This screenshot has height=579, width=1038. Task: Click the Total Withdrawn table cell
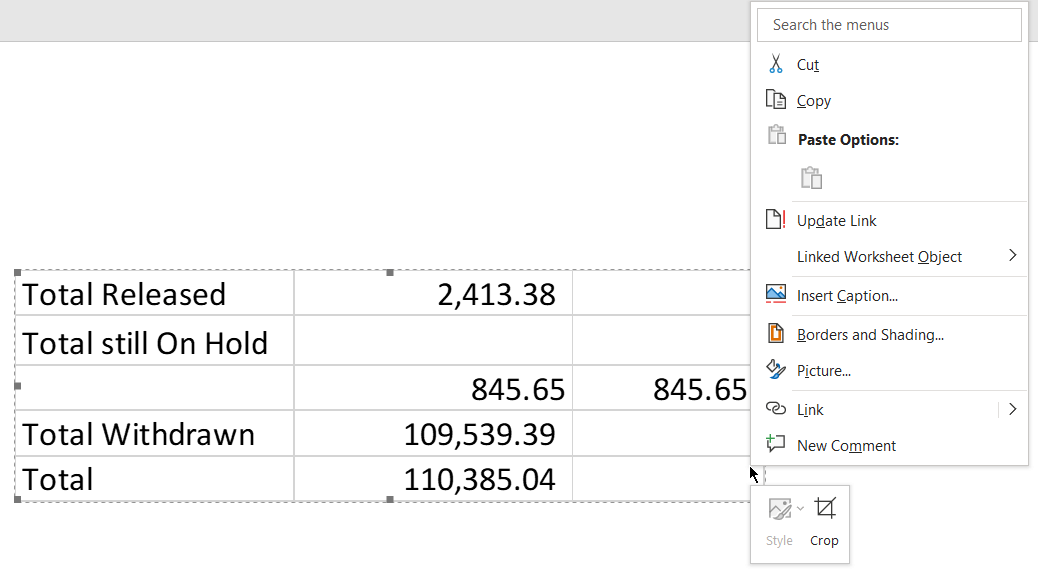coord(154,434)
